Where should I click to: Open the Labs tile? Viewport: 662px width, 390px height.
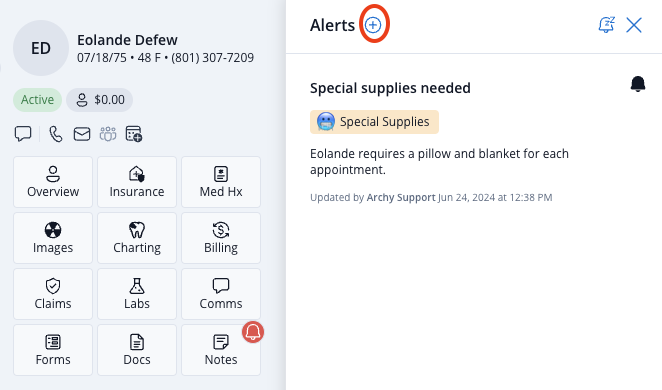(x=137, y=294)
